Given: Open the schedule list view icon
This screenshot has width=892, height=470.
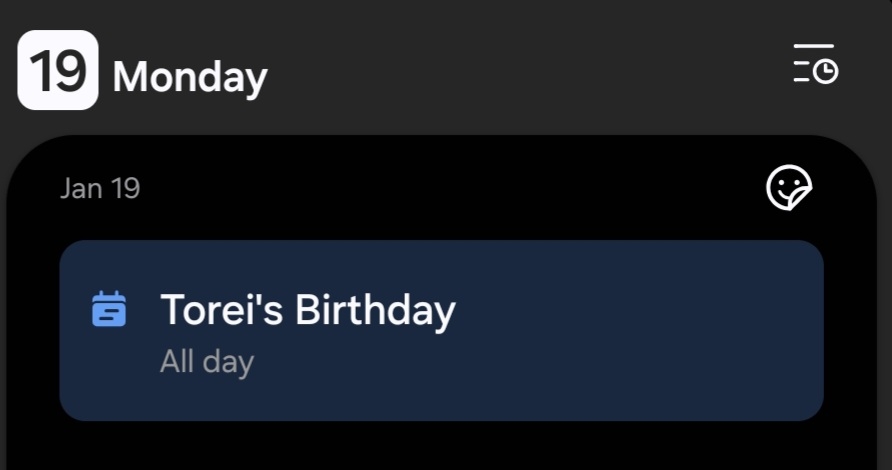Looking at the screenshot, I should click(814, 64).
